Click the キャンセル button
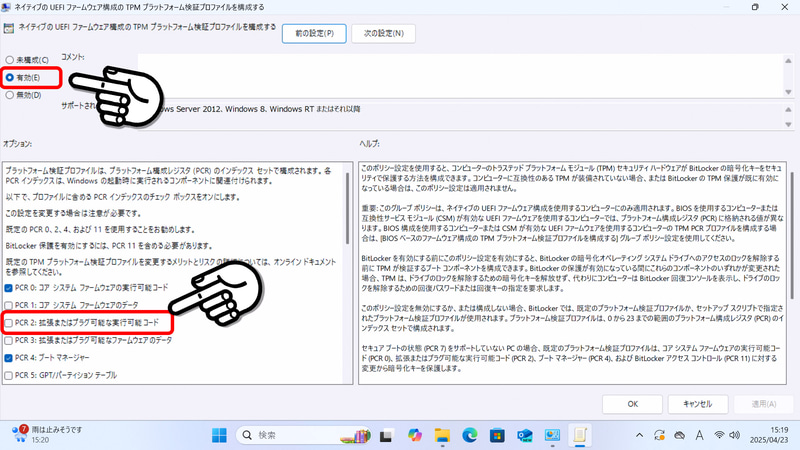This screenshot has width=800, height=450. point(697,404)
